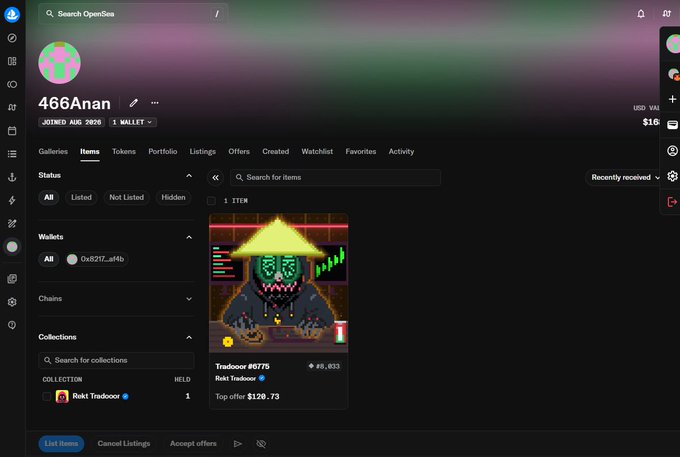Click the Cancel Listings button
Viewport: 680px width, 457px height.
click(124, 444)
